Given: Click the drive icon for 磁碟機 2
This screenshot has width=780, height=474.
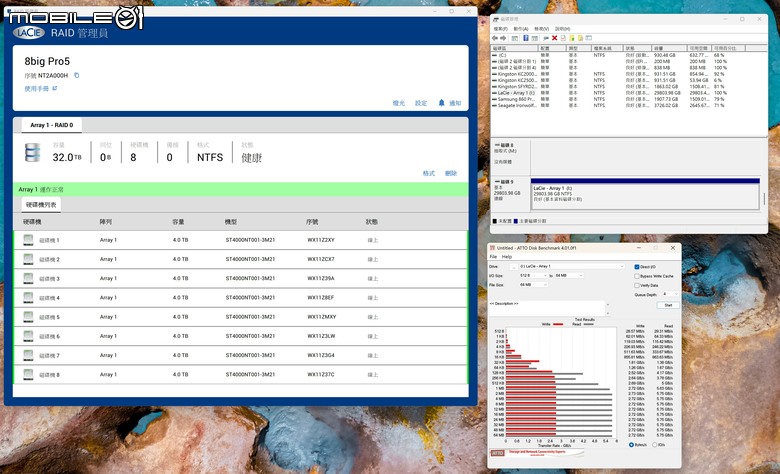Looking at the screenshot, I should [x=28, y=259].
